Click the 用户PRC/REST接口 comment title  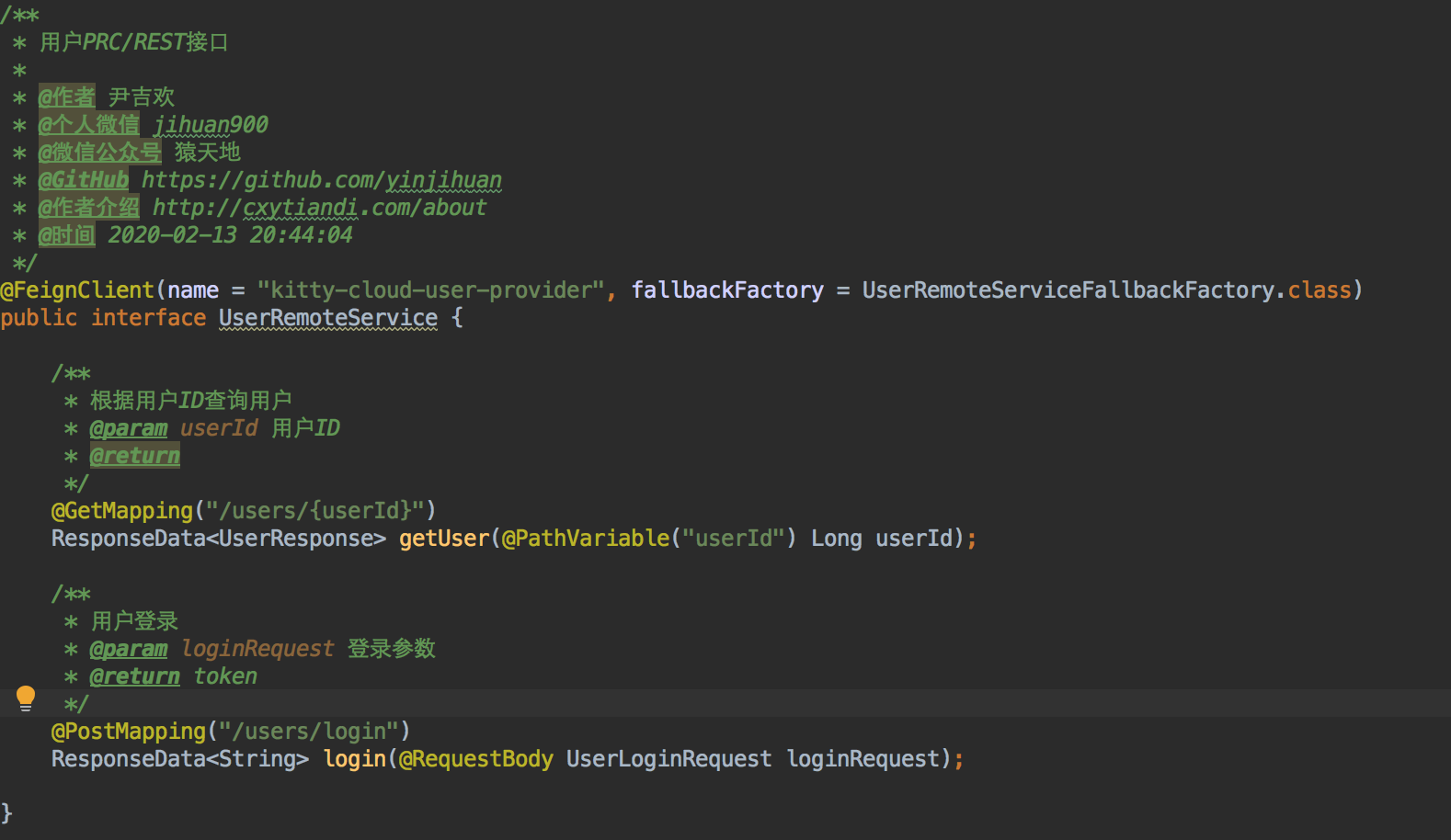pyautogui.click(x=134, y=42)
